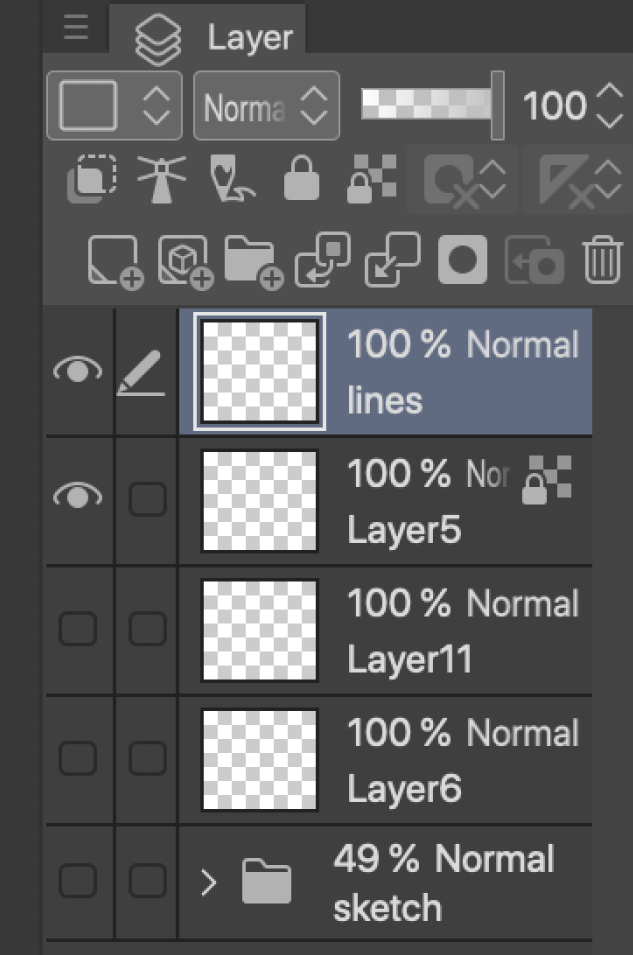Select the Layer6 thumbnail

click(x=260, y=760)
